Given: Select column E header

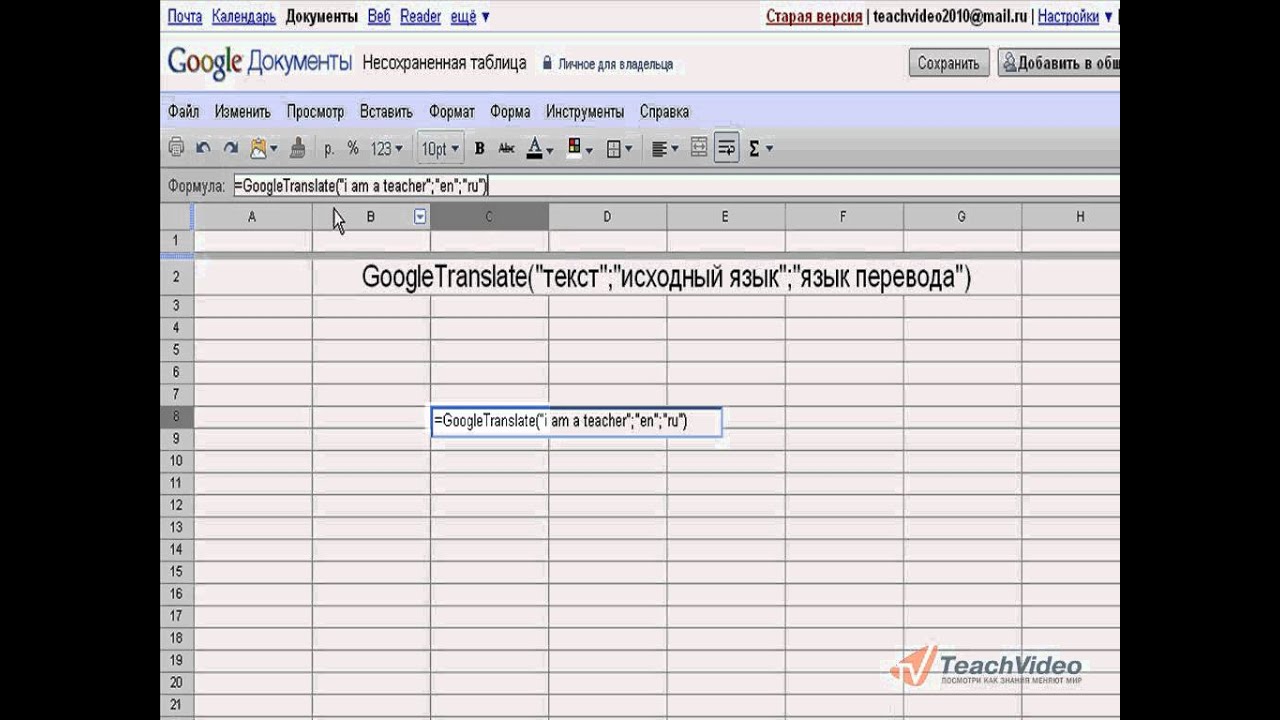Looking at the screenshot, I should click(725, 216).
